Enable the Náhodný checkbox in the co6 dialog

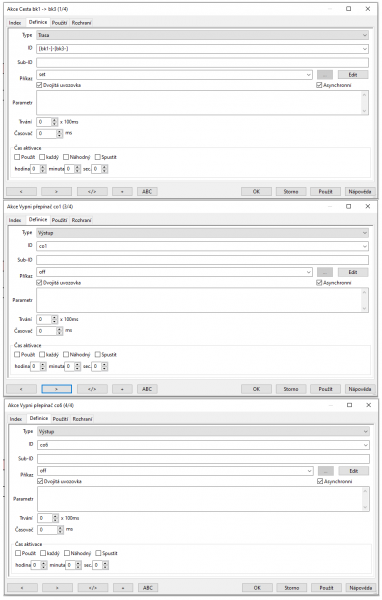click(x=67, y=553)
